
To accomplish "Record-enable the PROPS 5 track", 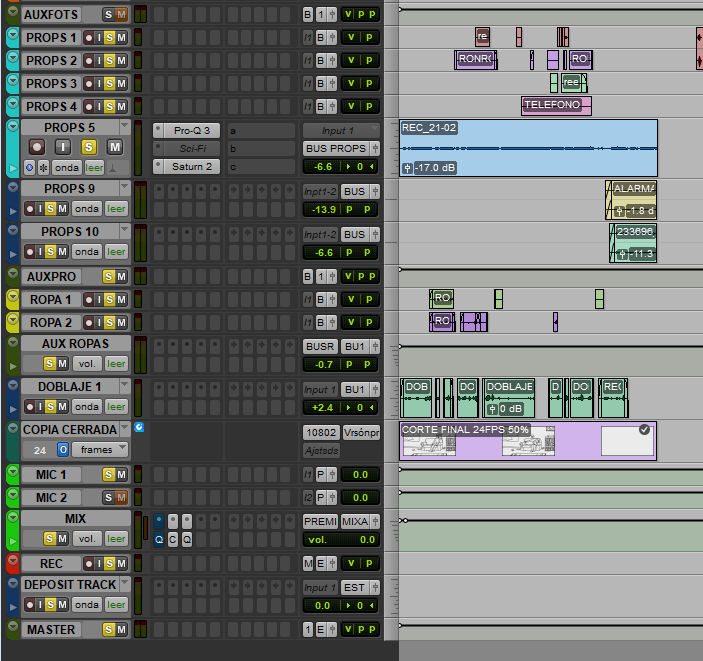I will 37,147.
